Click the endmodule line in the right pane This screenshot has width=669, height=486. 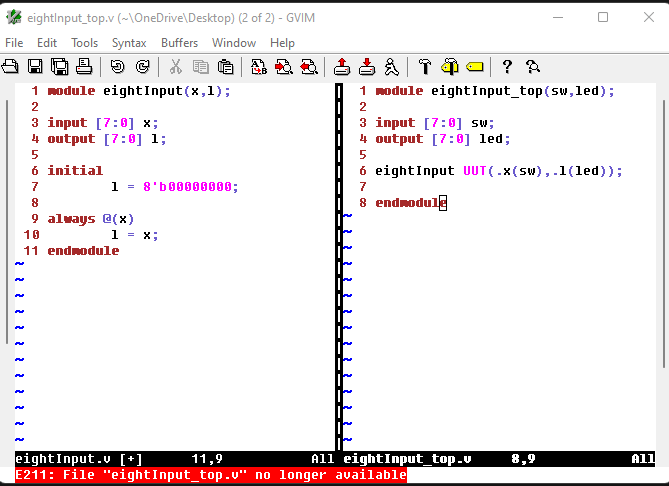(x=406, y=203)
